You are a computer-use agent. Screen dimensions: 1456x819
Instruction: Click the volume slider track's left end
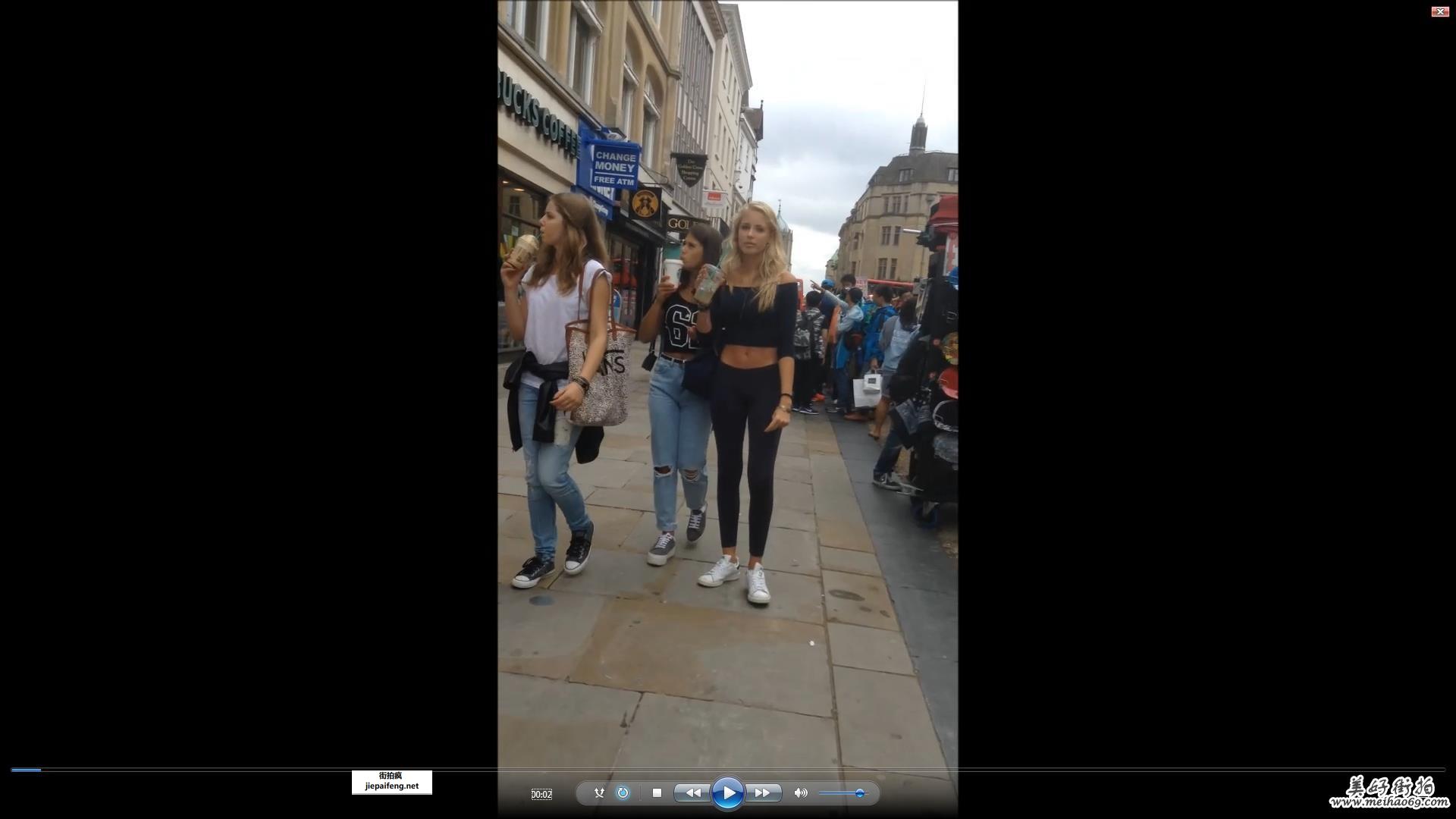[x=821, y=793]
